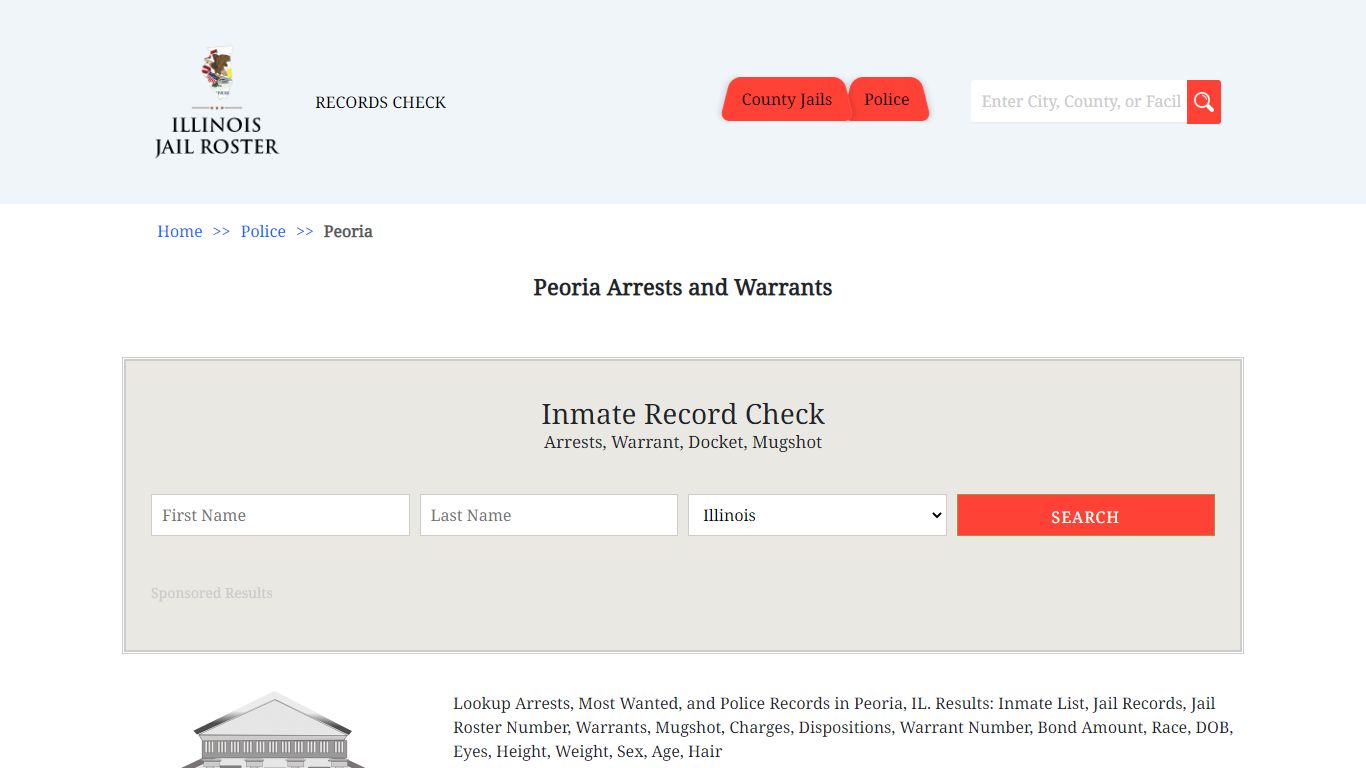
Task: Click the First Name input field
Action: coord(280,515)
